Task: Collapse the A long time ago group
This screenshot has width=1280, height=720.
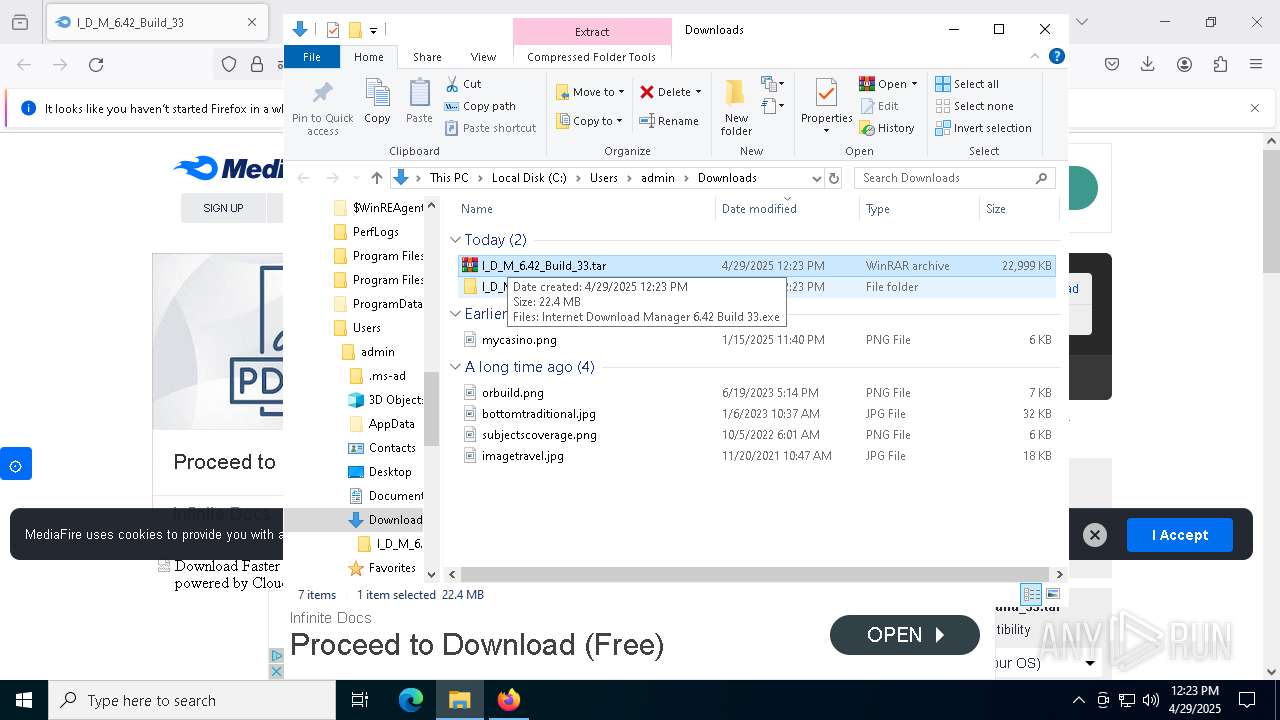Action: click(456, 367)
